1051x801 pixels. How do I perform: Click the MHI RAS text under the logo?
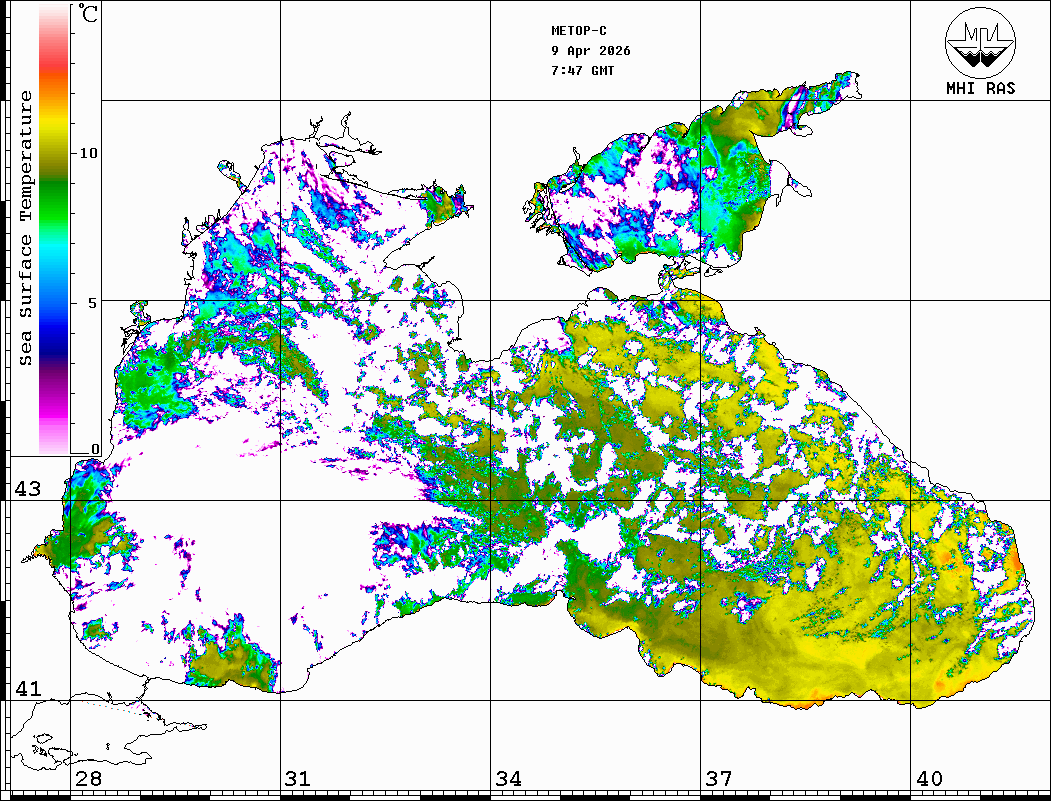[x=980, y=88]
